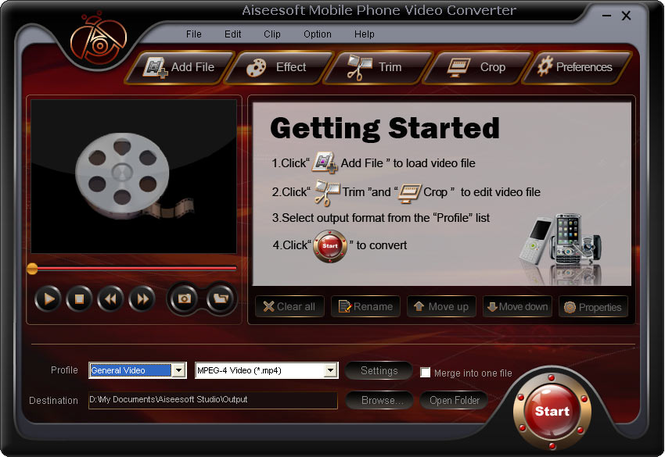The width and height of the screenshot is (665, 457).
Task: Open the Clip menu
Action: click(272, 34)
